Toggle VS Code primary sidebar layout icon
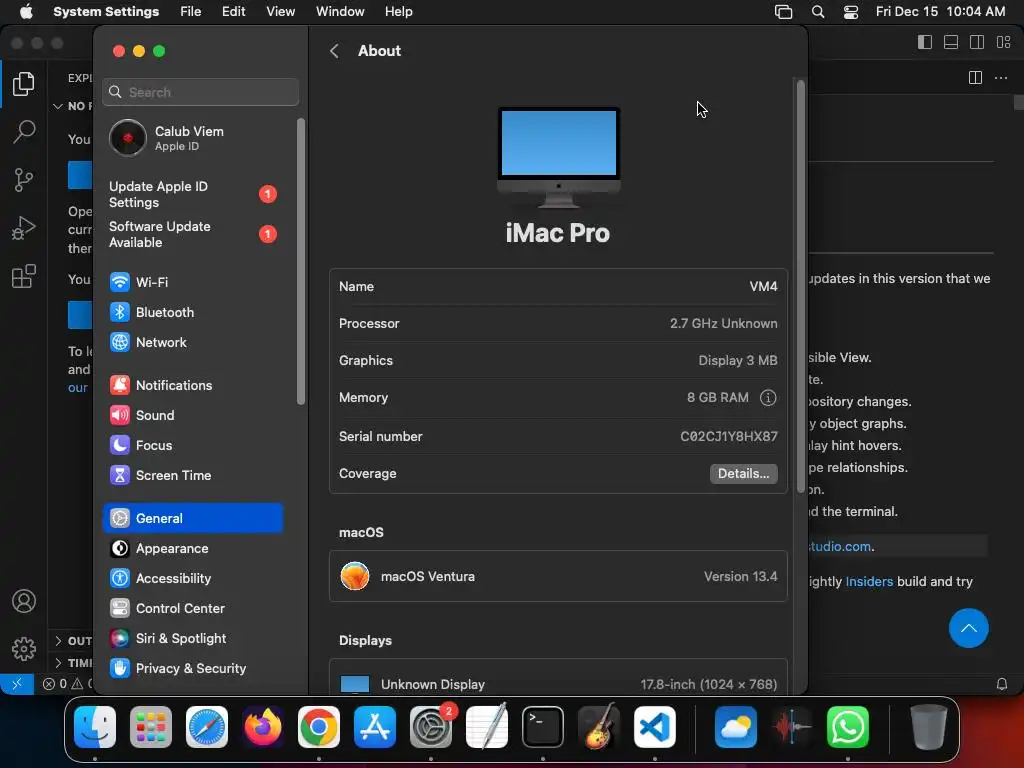 925,42
